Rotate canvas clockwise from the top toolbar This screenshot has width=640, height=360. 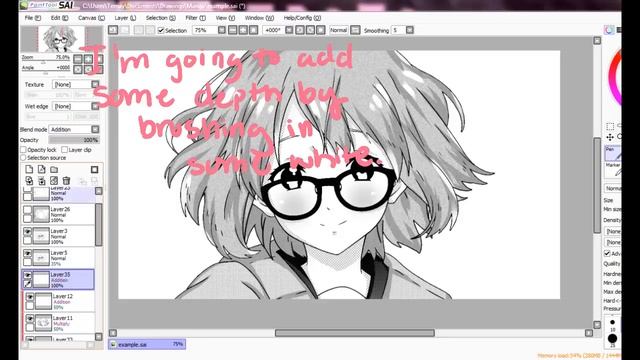310,30
